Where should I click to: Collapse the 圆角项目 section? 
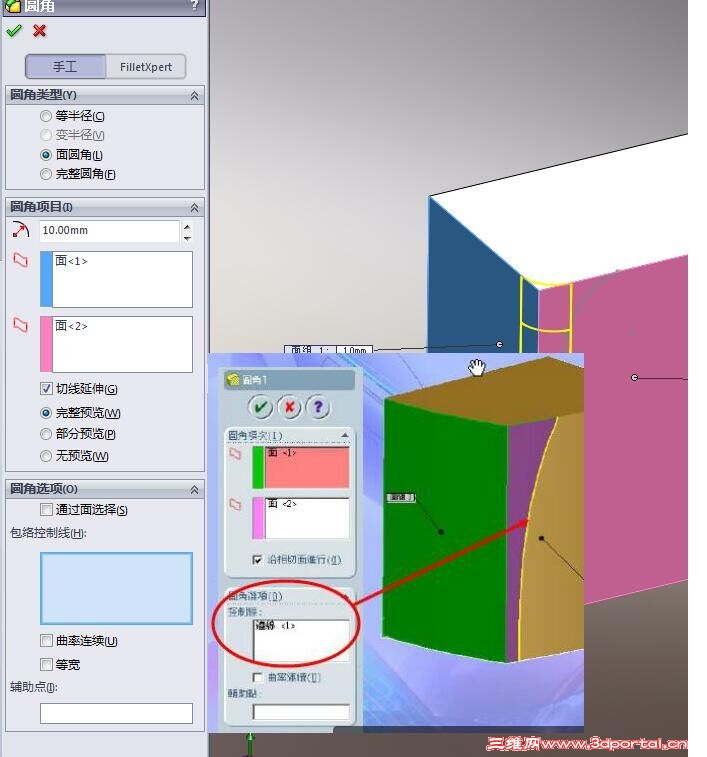tap(194, 208)
